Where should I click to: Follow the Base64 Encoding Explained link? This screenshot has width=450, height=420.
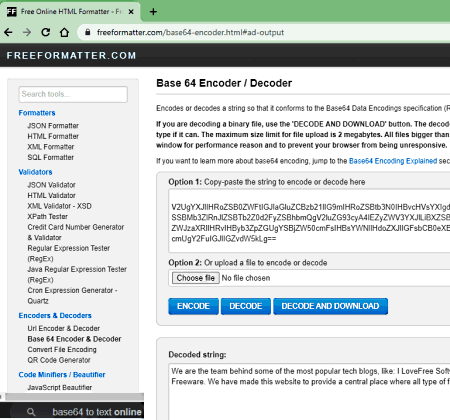[393, 161]
